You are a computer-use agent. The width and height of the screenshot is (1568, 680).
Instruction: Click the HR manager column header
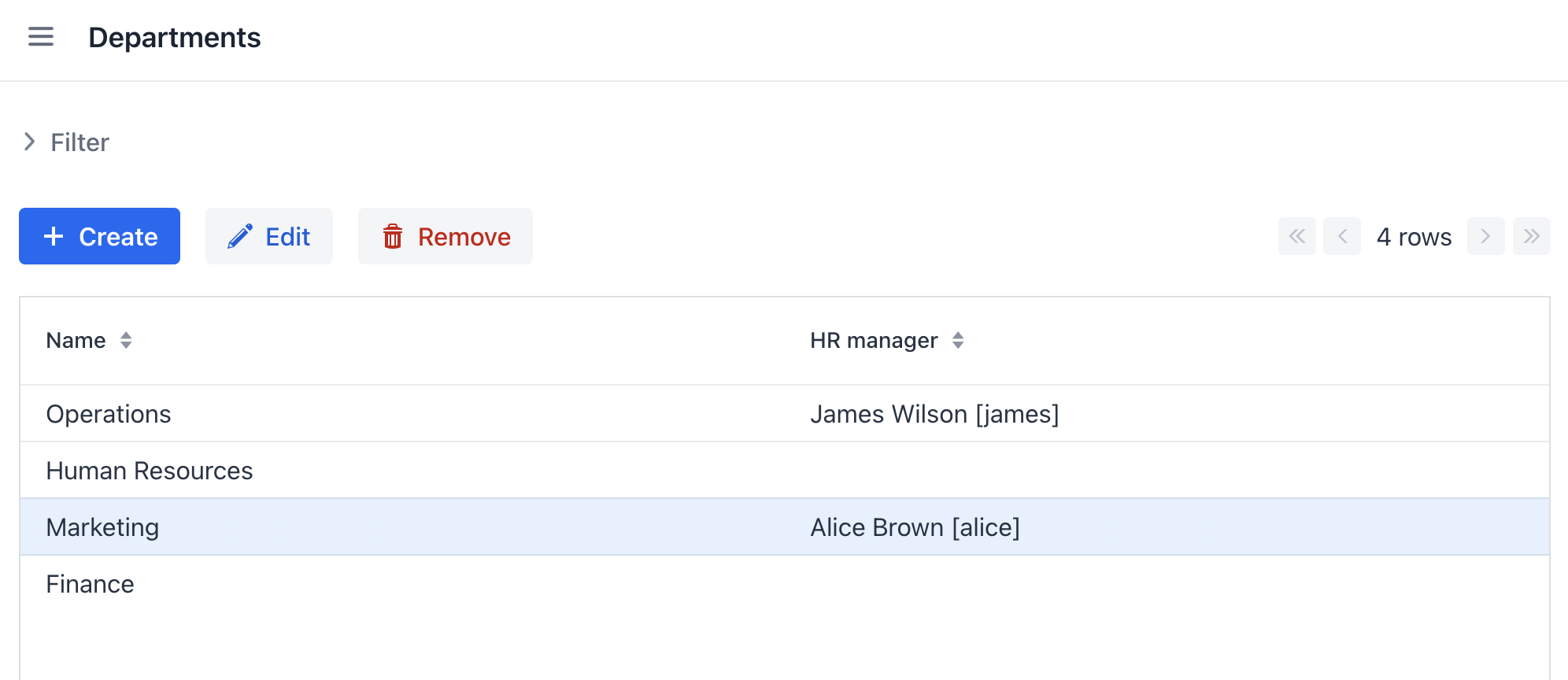(x=874, y=340)
